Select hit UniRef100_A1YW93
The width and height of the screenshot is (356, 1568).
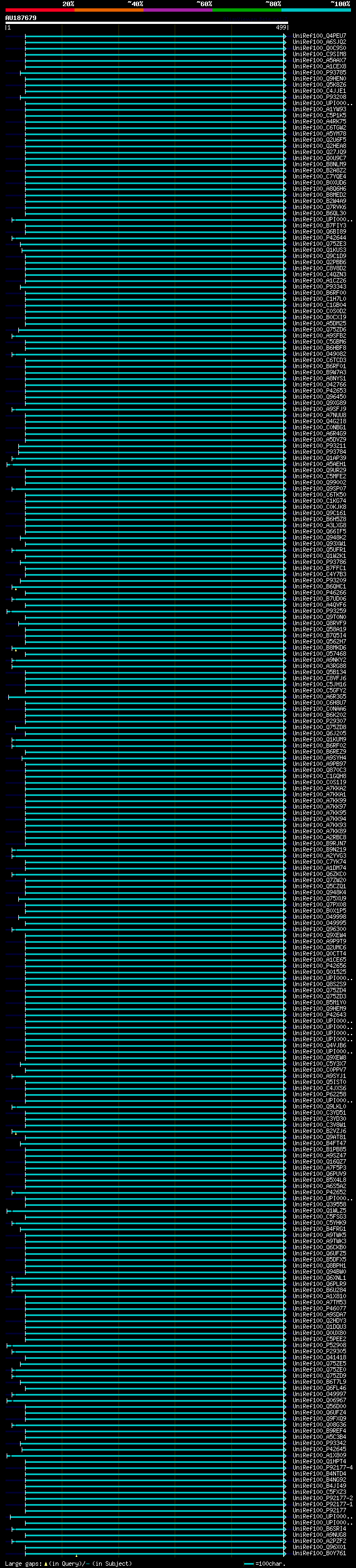tap(319, 109)
